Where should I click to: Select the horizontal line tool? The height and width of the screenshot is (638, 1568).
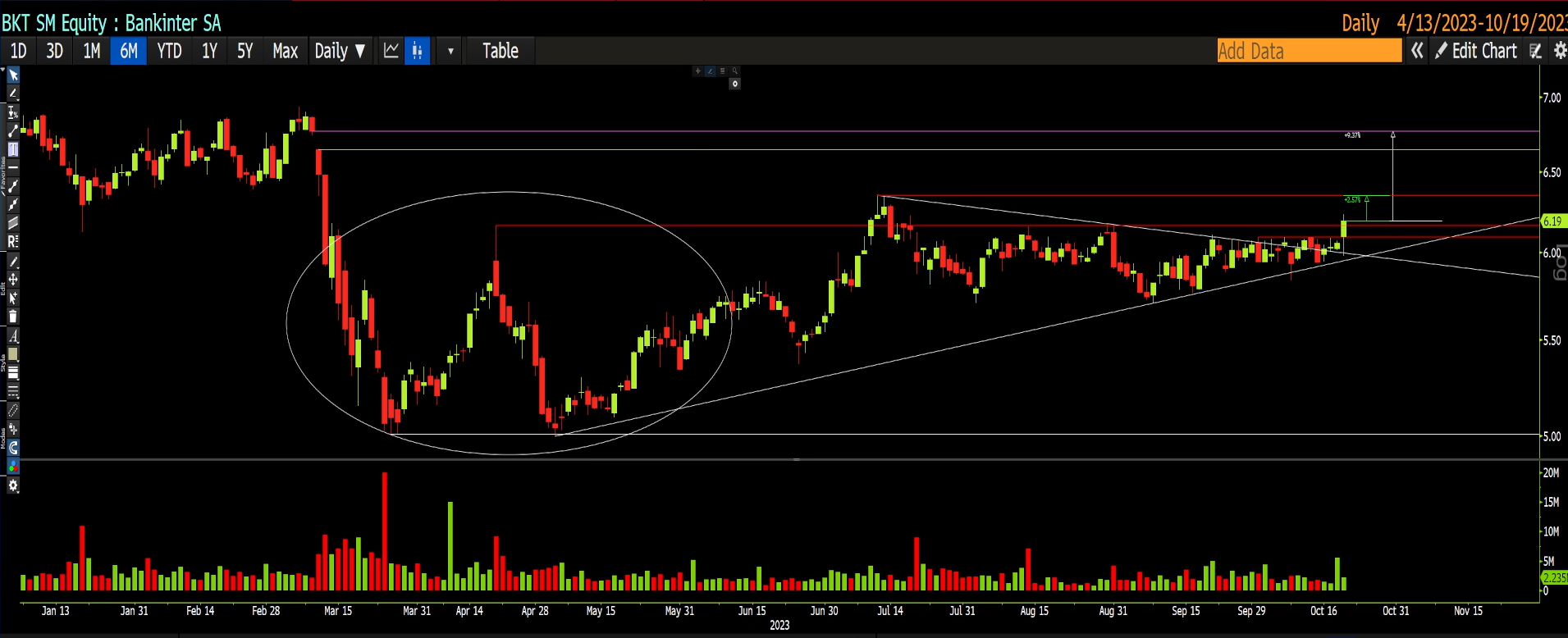pyautogui.click(x=13, y=167)
